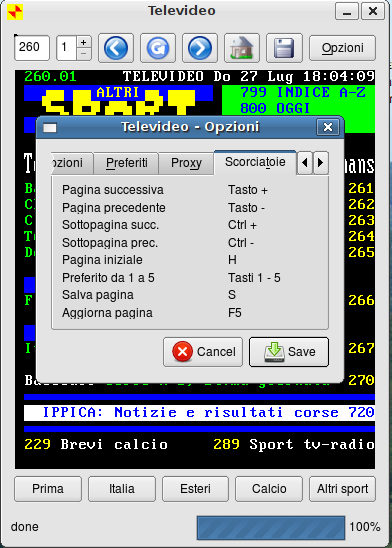Click the 'done' status bar text
The height and width of the screenshot is (548, 392).
tap(24, 527)
